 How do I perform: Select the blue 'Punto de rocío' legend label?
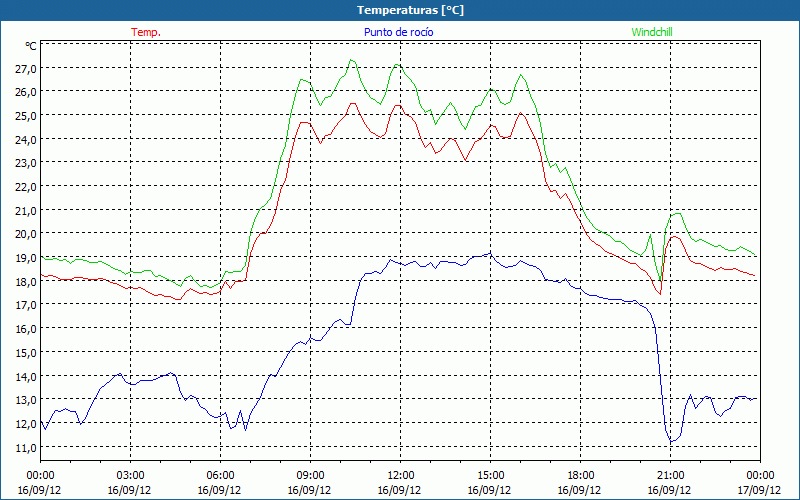click(x=399, y=32)
